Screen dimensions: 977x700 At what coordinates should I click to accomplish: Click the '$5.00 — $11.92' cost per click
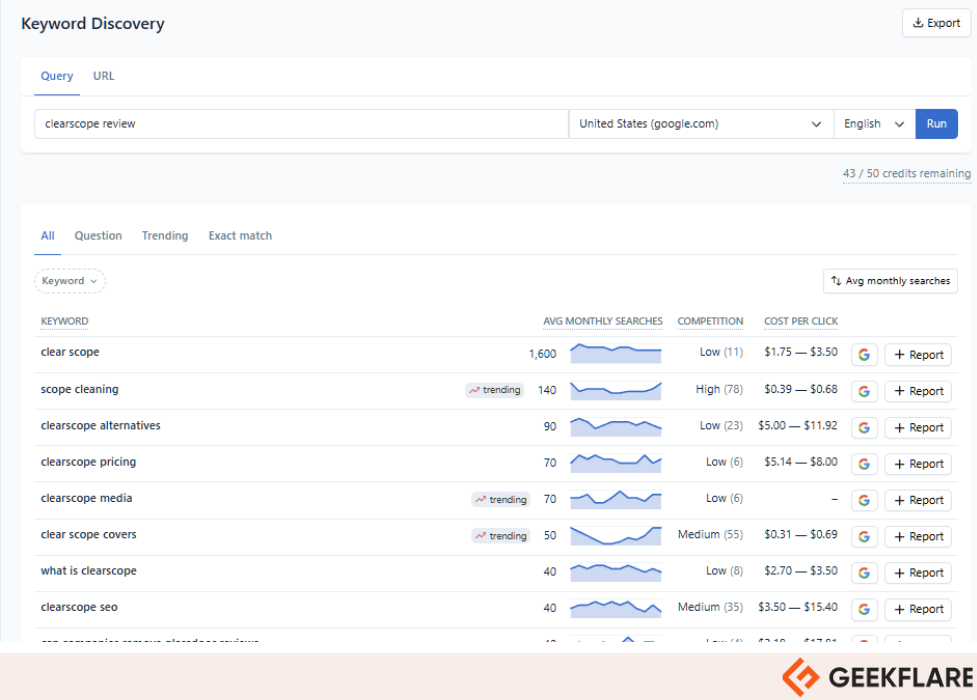tap(798, 426)
